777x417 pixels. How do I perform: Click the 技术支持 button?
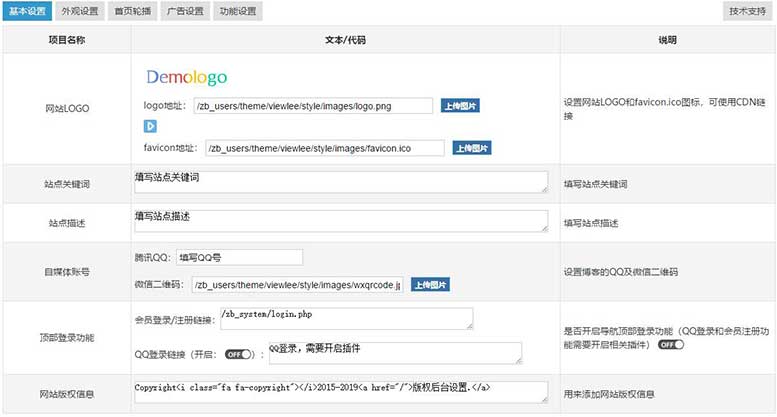click(747, 12)
